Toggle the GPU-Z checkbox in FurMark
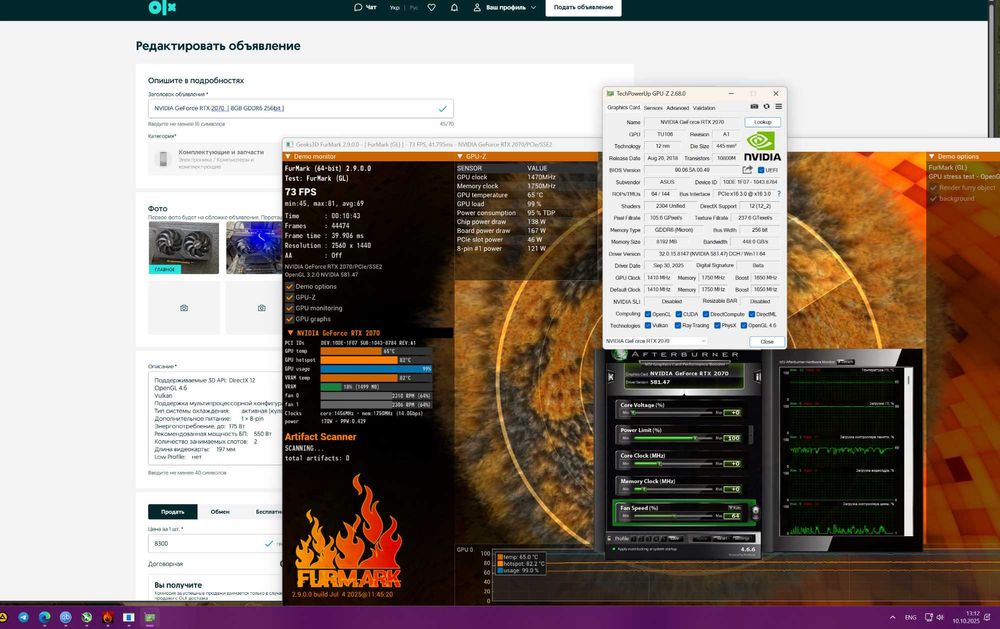Screen dimensions: 1000x629 (289, 297)
